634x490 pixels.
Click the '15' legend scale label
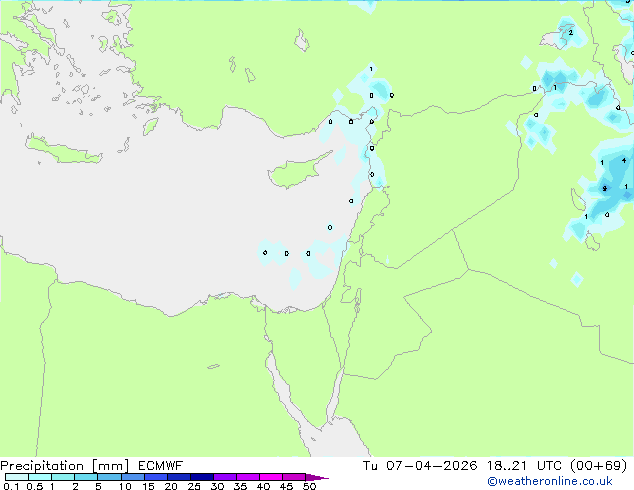coord(148,486)
